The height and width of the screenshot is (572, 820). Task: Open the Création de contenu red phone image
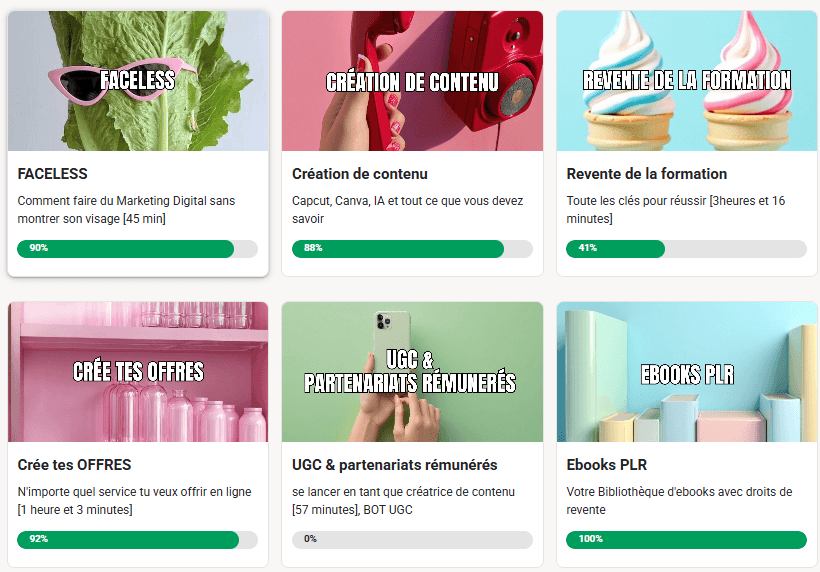tap(412, 81)
